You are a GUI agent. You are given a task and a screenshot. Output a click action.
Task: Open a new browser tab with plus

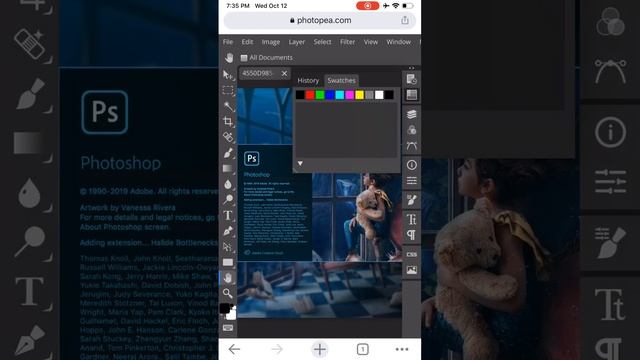click(x=320, y=349)
